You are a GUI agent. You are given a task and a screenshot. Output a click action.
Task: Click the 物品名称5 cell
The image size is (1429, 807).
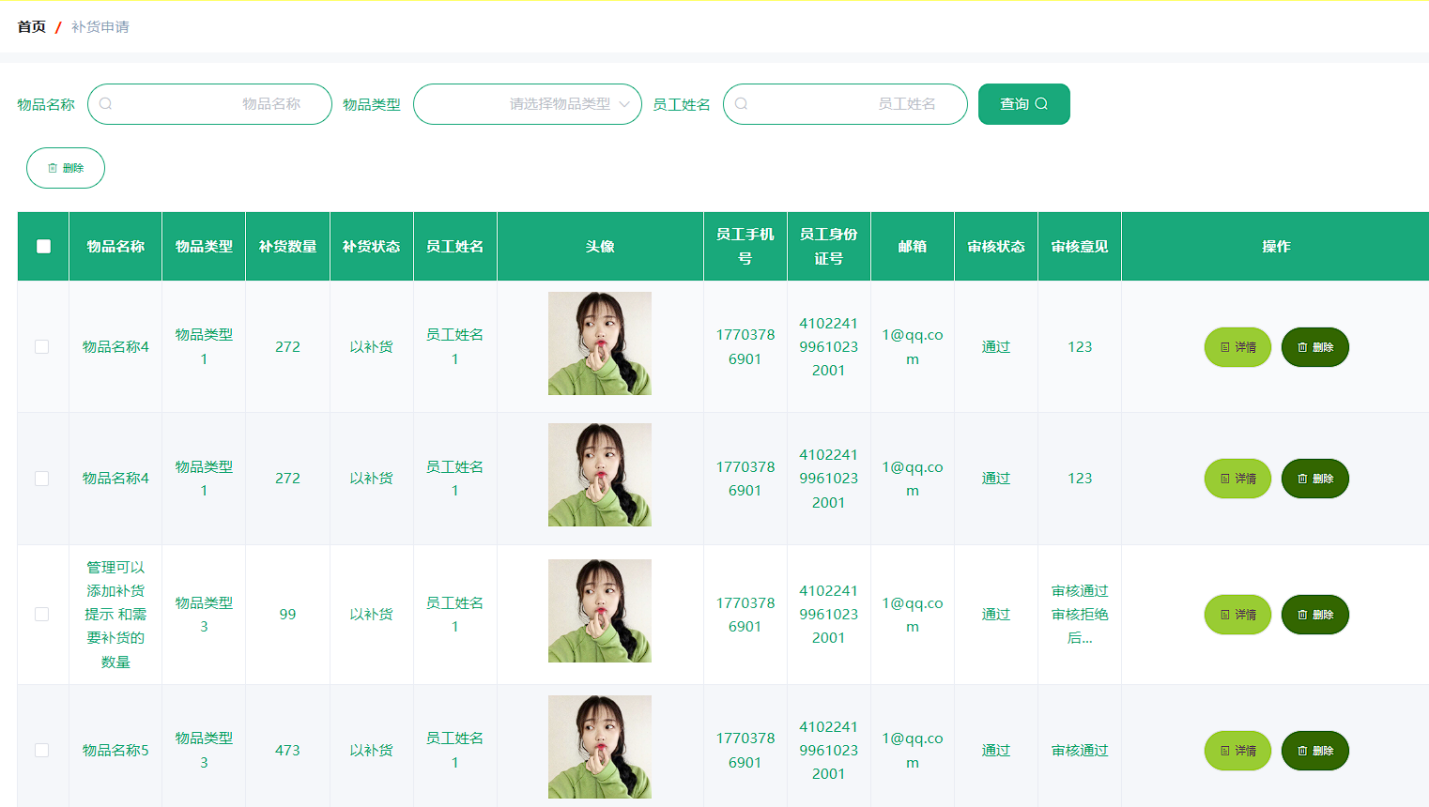(x=116, y=750)
